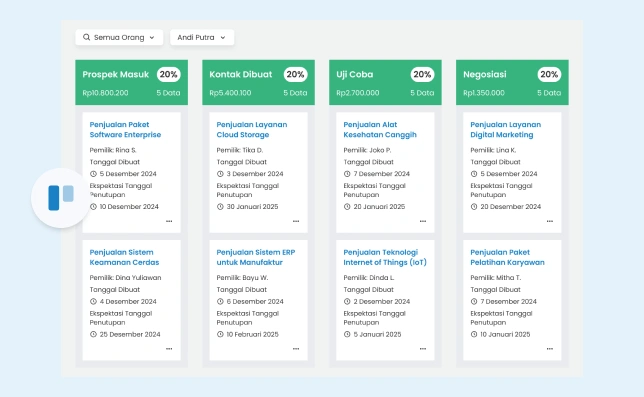Click clock icon beside 25 Desember 2024

click(x=93, y=334)
